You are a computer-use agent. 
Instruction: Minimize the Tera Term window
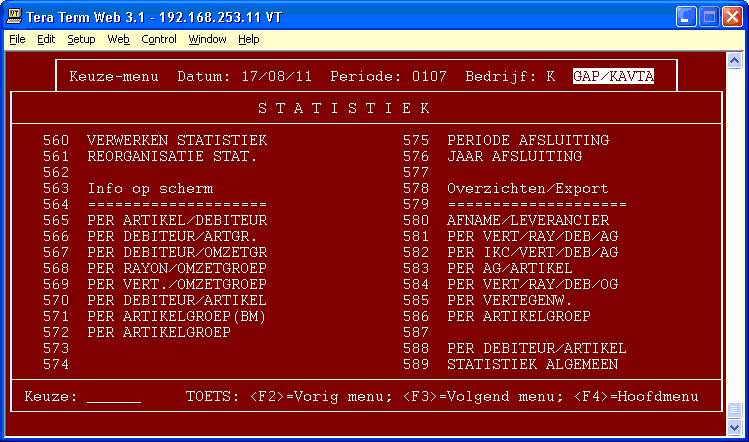[684, 16]
